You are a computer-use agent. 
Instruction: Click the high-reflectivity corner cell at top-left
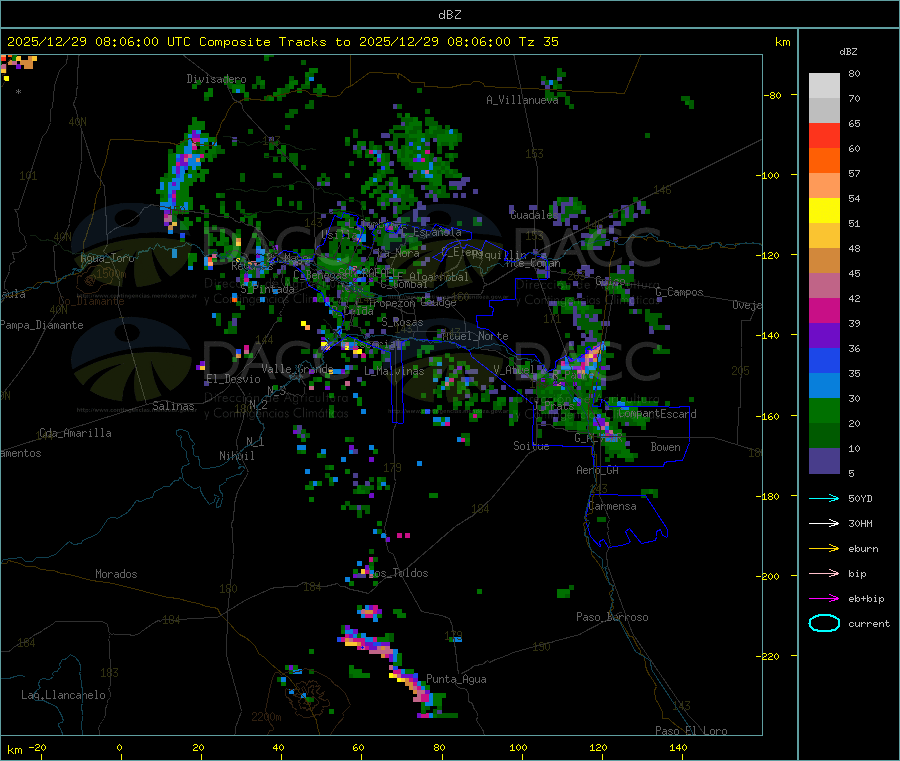pos(17,64)
